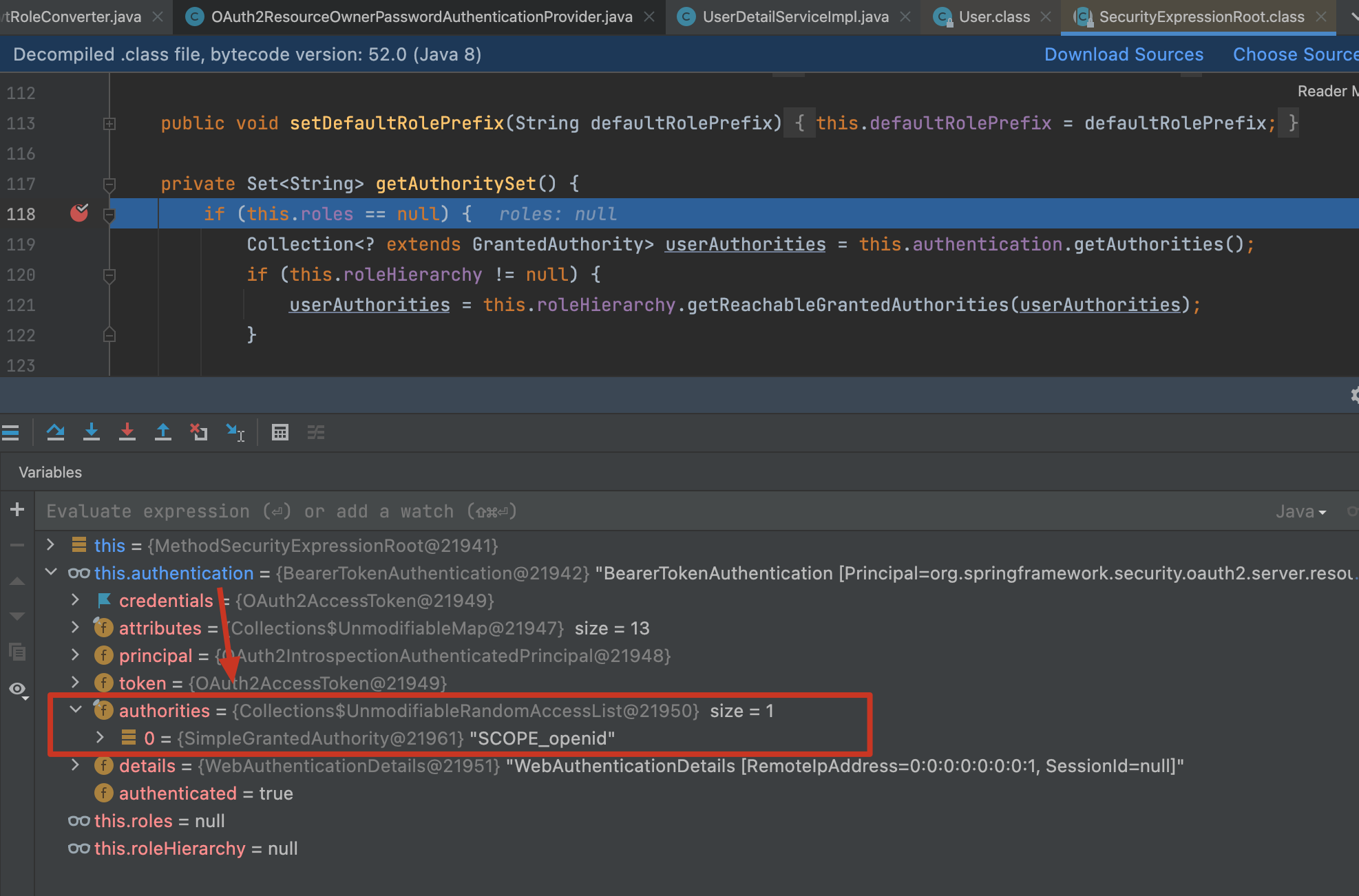Click the Download Sources link
This screenshot has width=1359, height=896.
pyautogui.click(x=1124, y=54)
